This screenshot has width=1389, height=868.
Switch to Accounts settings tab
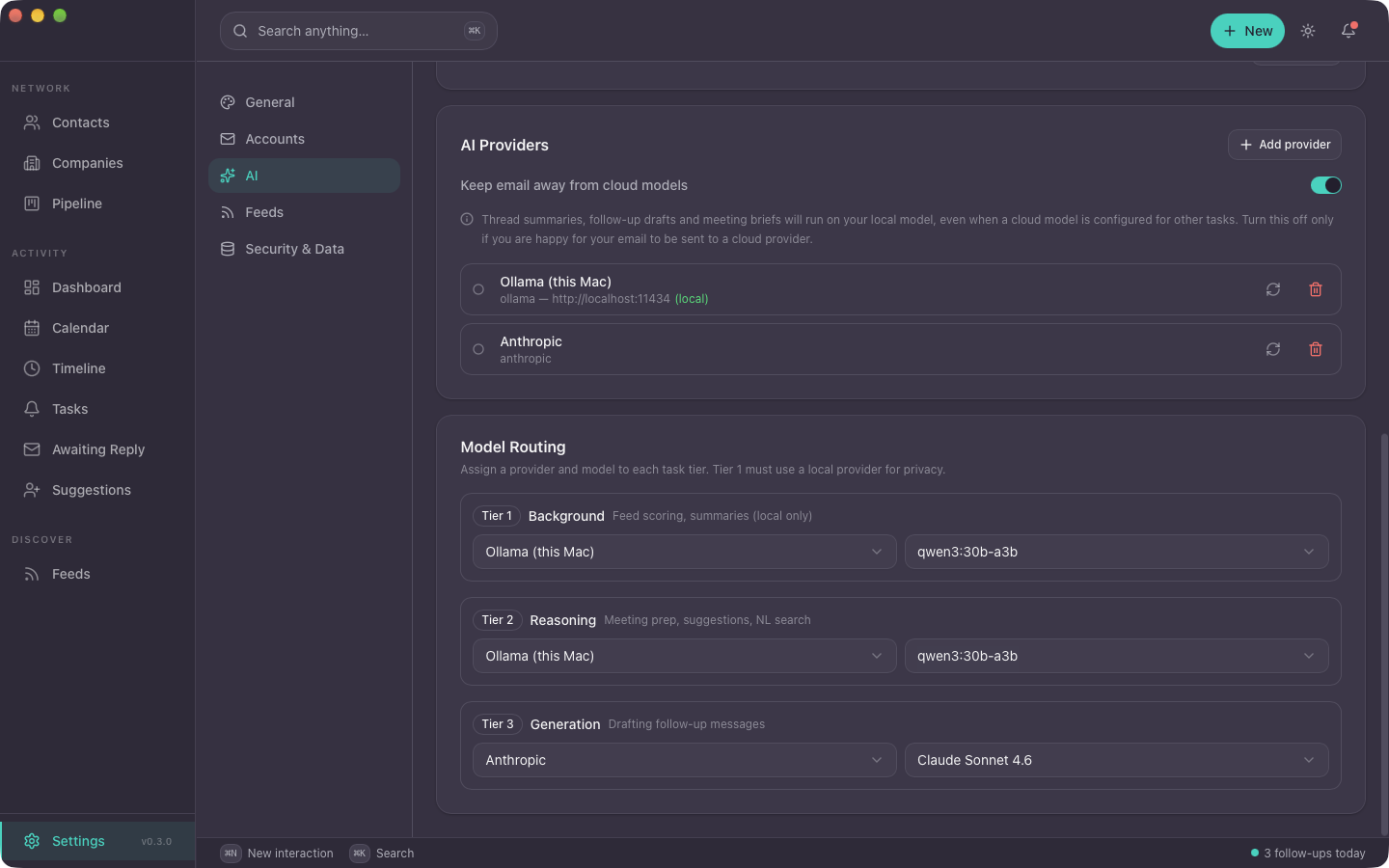point(304,139)
